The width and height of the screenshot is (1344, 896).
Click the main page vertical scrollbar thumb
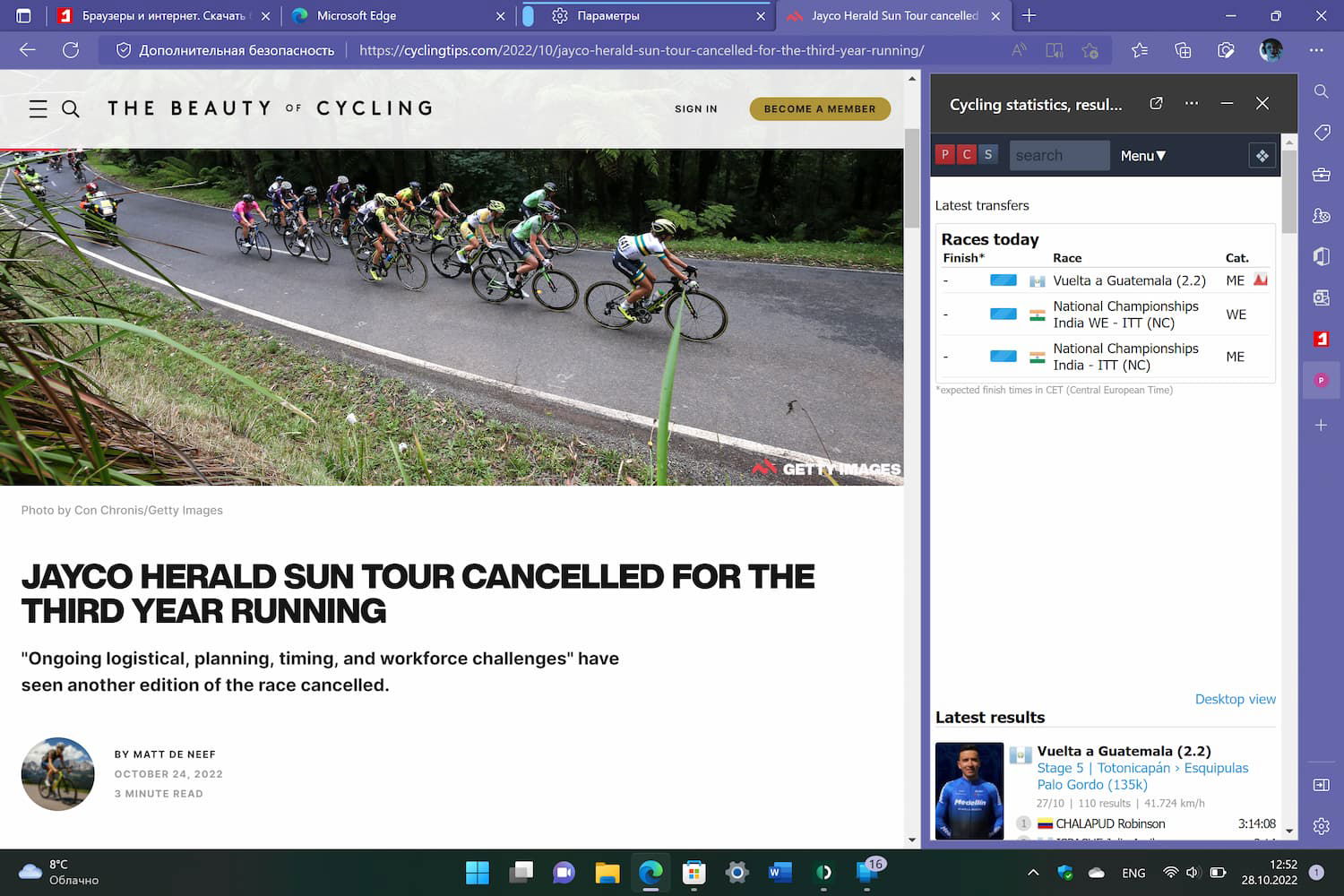(912, 177)
